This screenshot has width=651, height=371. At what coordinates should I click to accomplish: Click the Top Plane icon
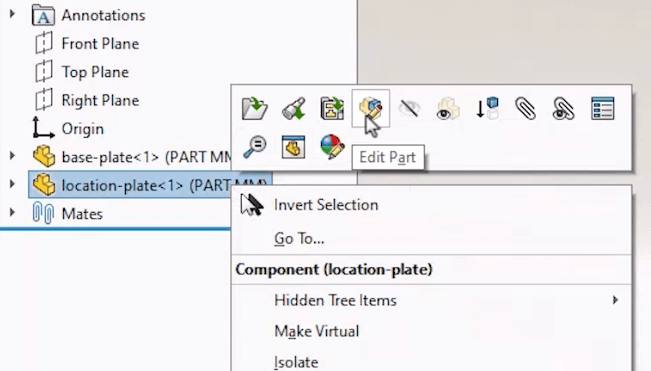click(x=44, y=71)
